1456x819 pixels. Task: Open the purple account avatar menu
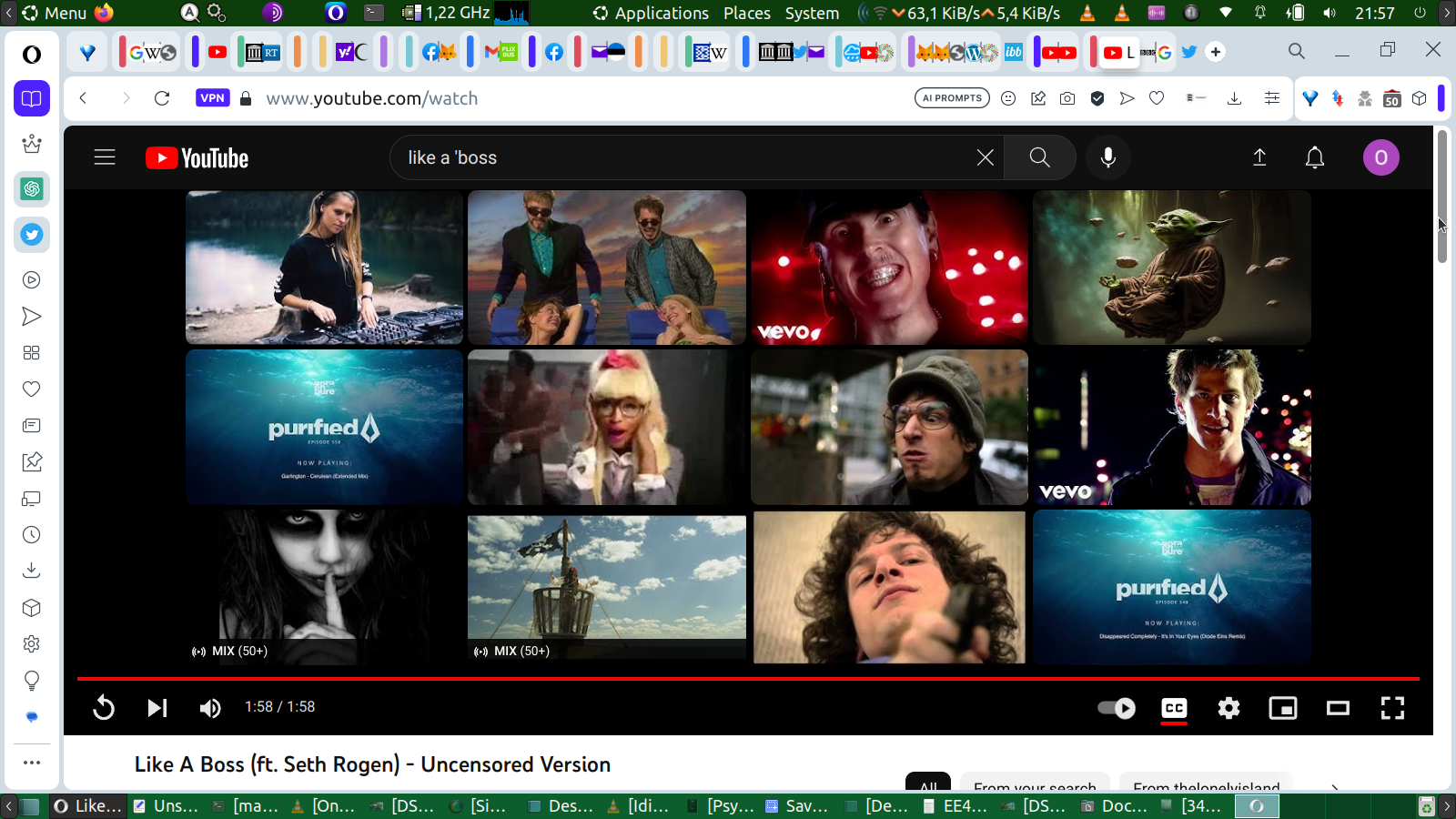(1380, 157)
